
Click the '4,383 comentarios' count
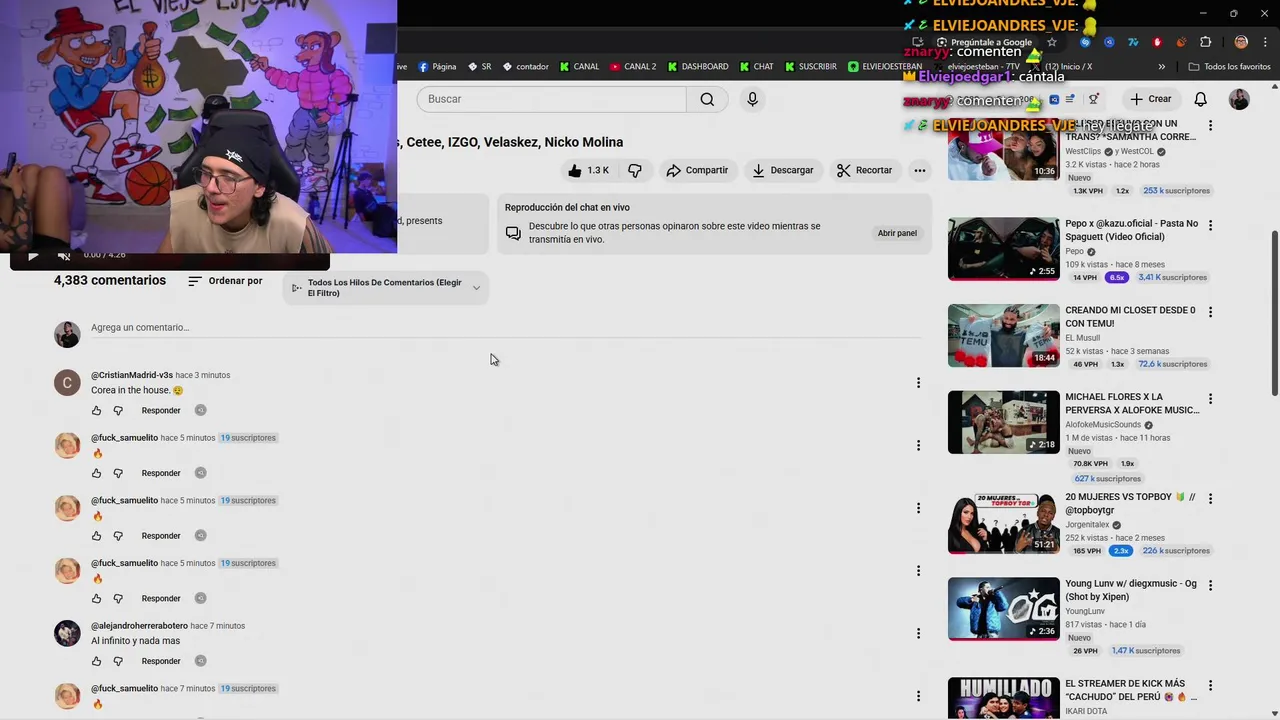click(110, 281)
